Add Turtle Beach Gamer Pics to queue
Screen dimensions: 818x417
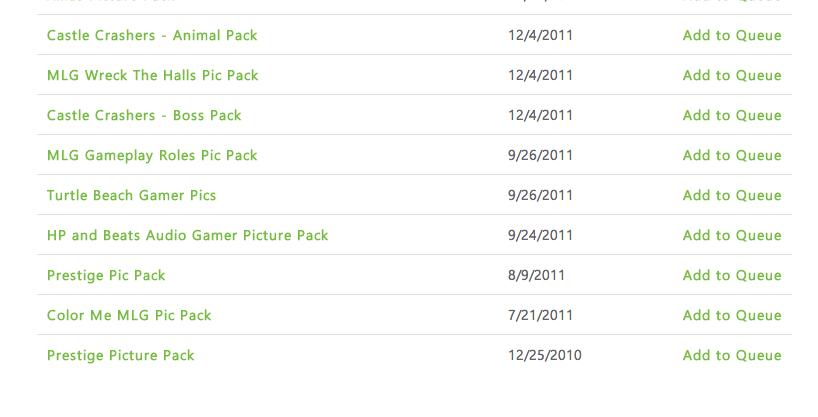click(732, 195)
